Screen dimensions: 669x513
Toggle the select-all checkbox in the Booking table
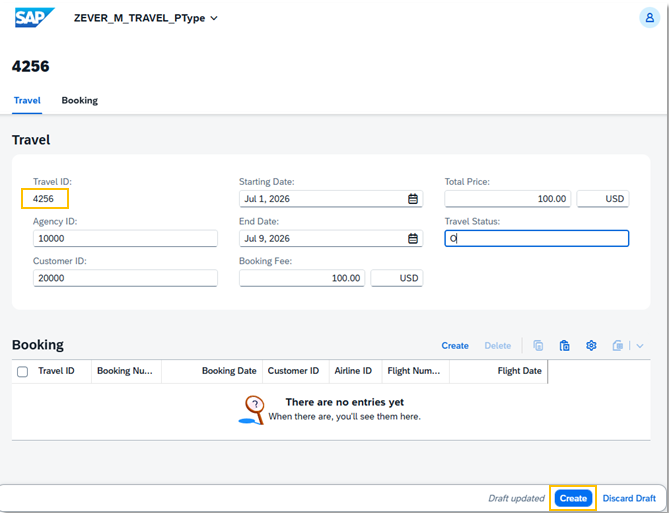(x=23, y=371)
